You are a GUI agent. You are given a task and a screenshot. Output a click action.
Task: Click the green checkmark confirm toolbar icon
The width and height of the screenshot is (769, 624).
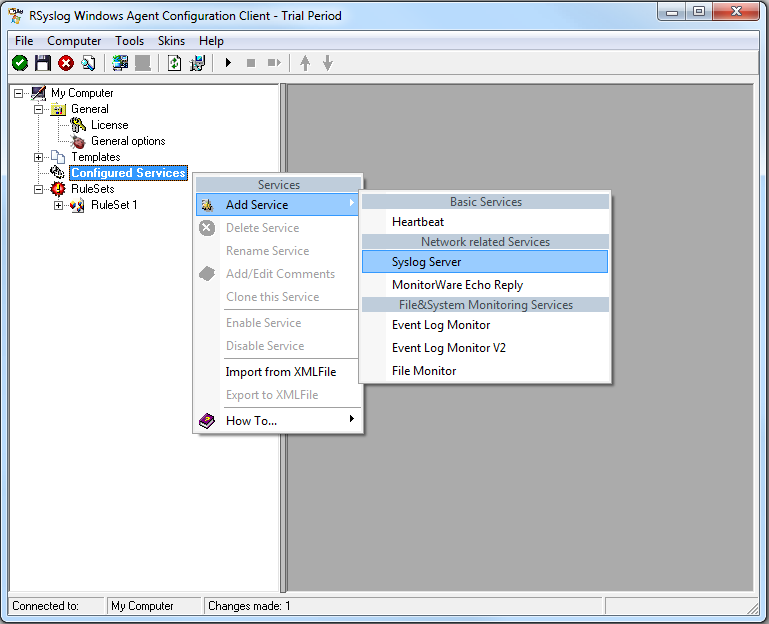20,63
